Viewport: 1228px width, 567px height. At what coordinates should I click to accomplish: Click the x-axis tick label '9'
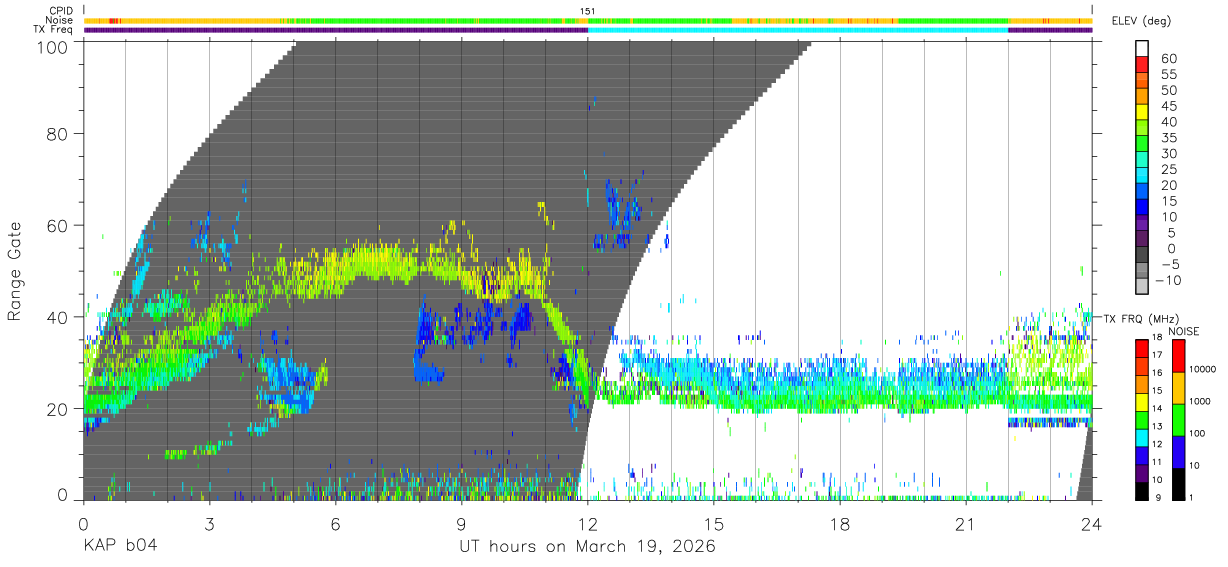461,524
